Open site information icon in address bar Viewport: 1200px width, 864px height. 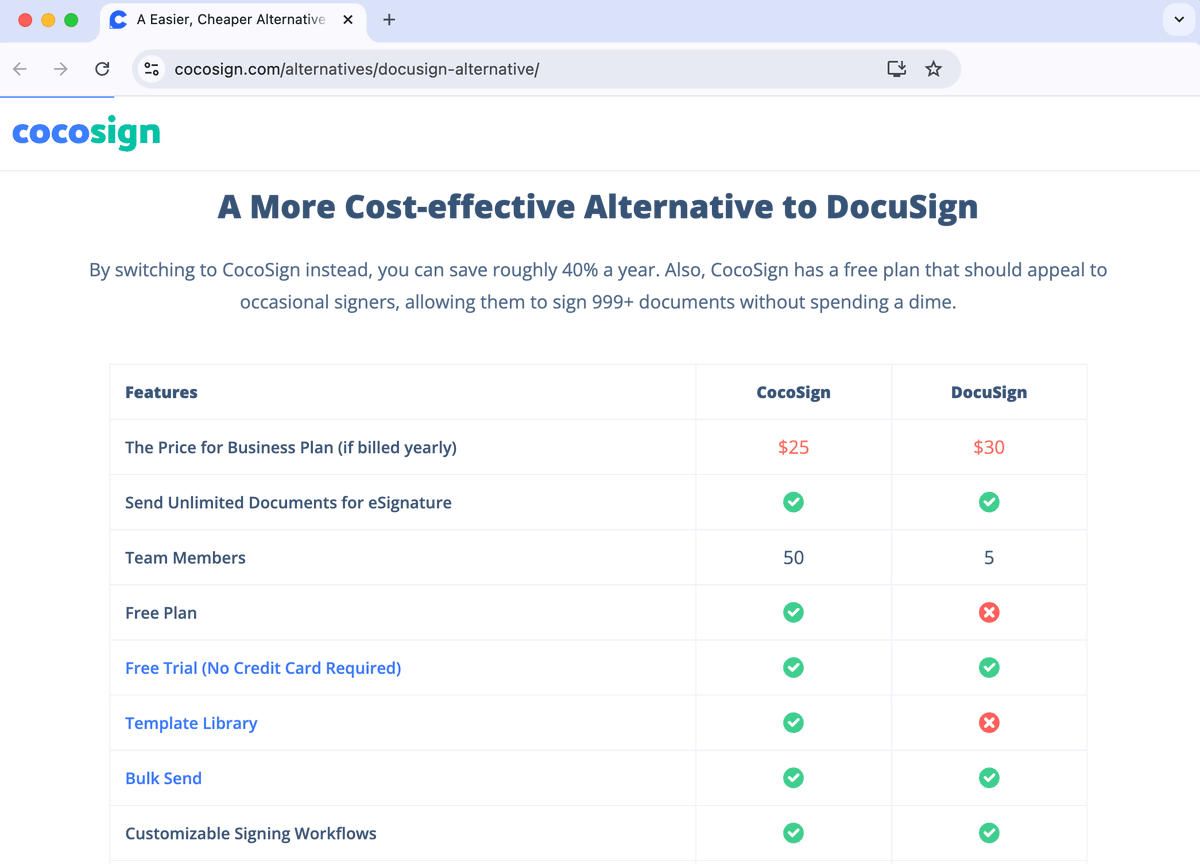152,69
